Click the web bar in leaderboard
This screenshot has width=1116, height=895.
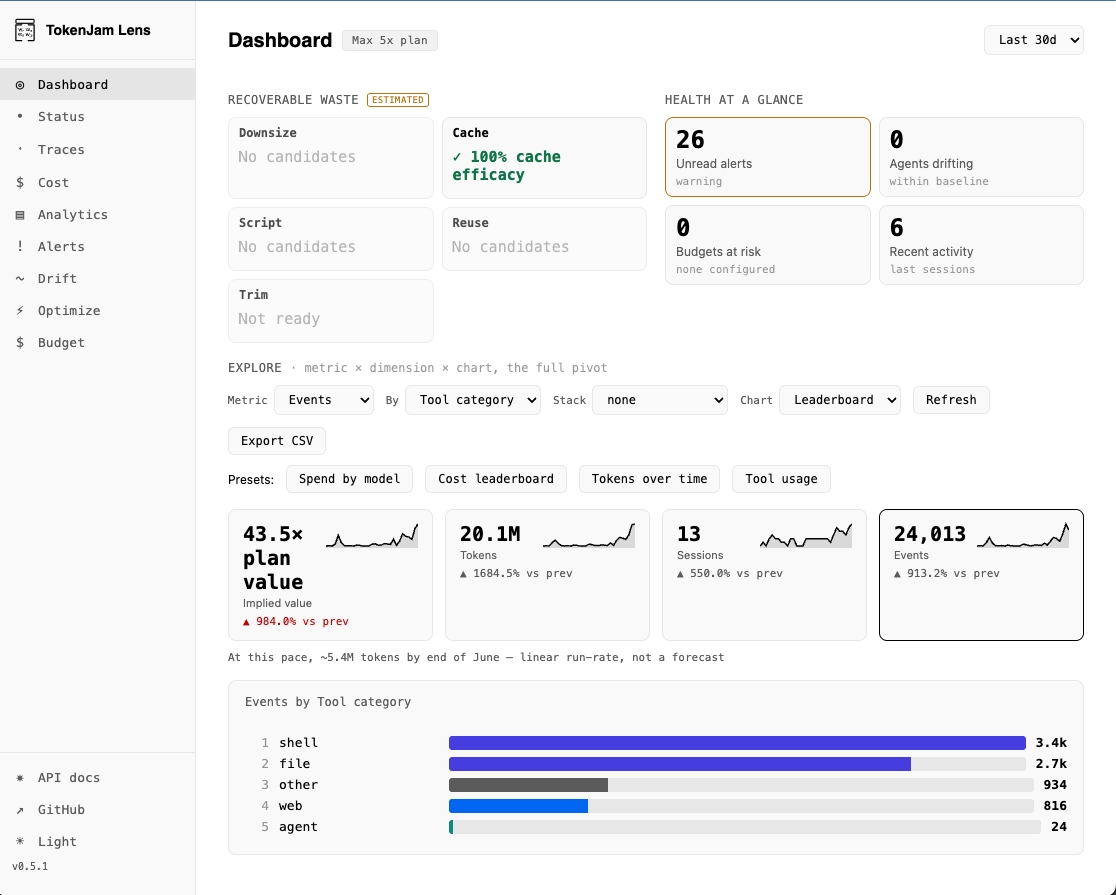[518, 806]
